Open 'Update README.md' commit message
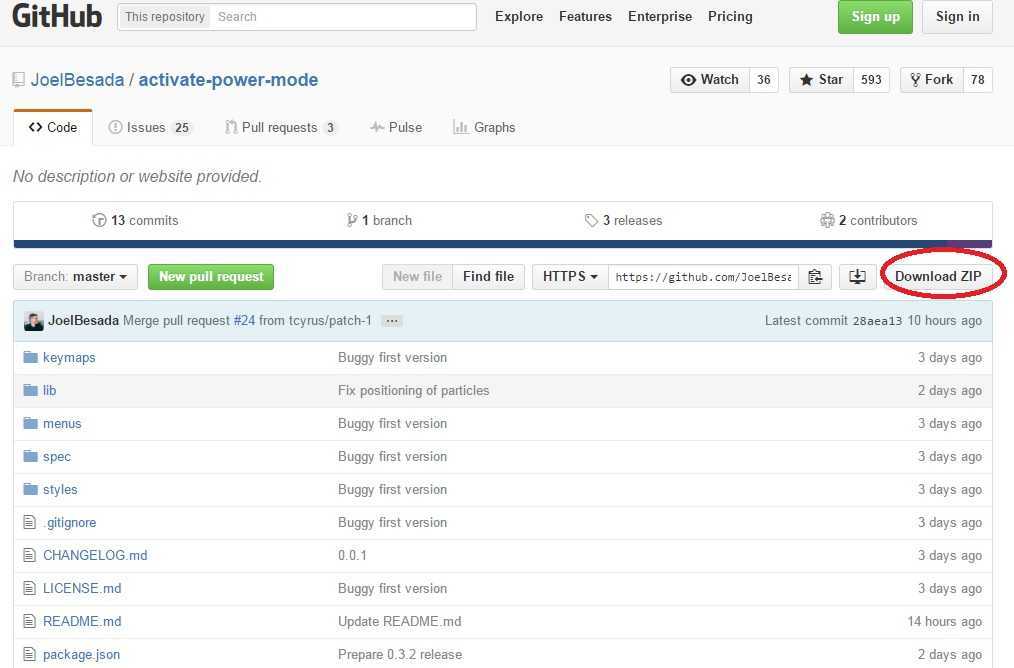 (x=400, y=621)
